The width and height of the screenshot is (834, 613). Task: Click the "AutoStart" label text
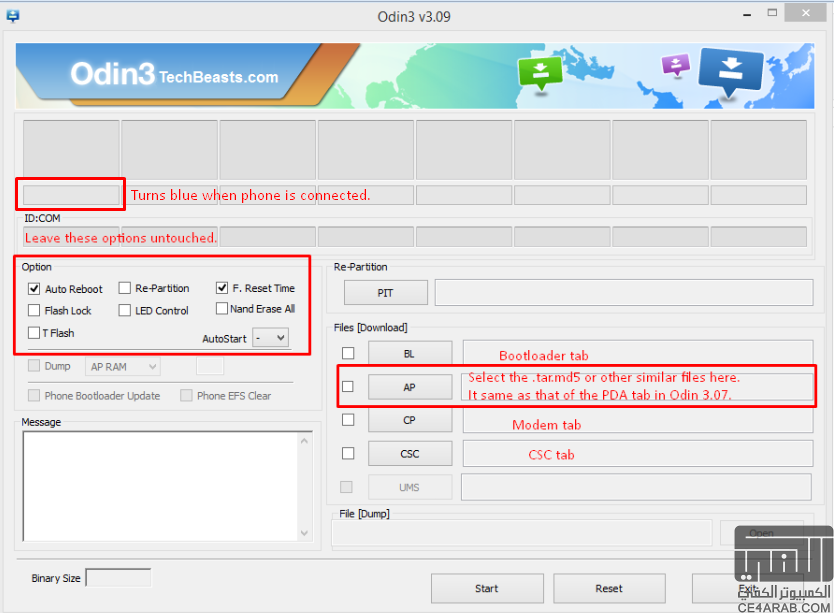tap(224, 339)
